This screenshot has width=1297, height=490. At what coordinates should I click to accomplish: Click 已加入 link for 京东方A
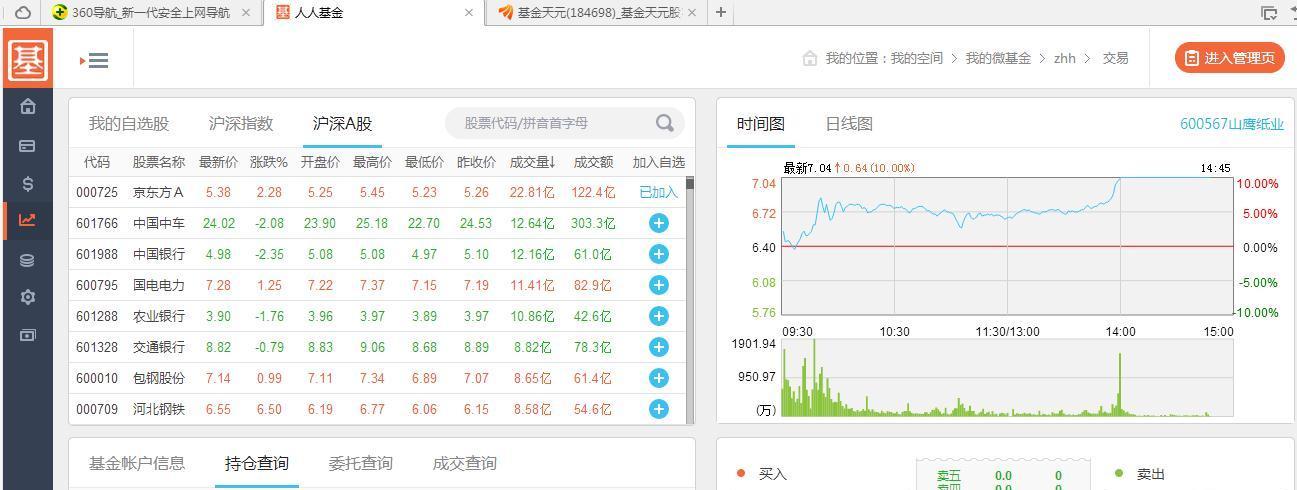click(x=658, y=192)
